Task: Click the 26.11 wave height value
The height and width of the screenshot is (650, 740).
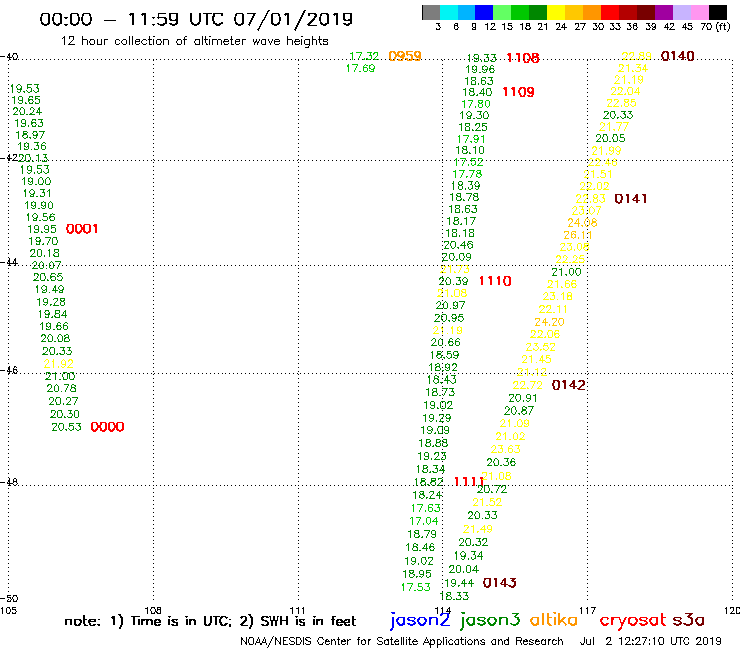Action: pos(578,235)
